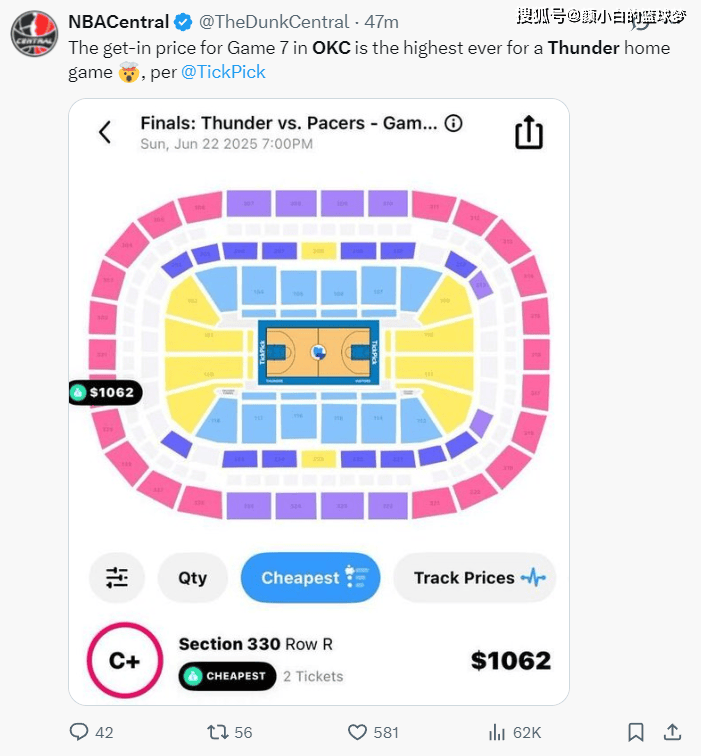Toggle the Cheapest sort button
The image size is (701, 756).
(310, 578)
